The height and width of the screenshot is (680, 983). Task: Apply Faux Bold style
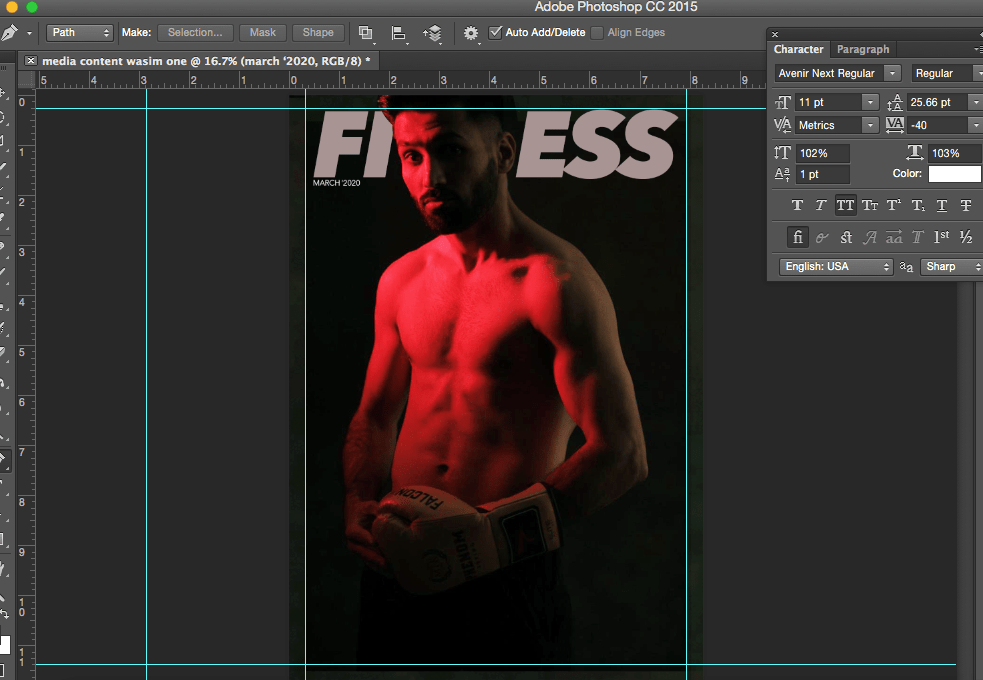click(x=797, y=206)
